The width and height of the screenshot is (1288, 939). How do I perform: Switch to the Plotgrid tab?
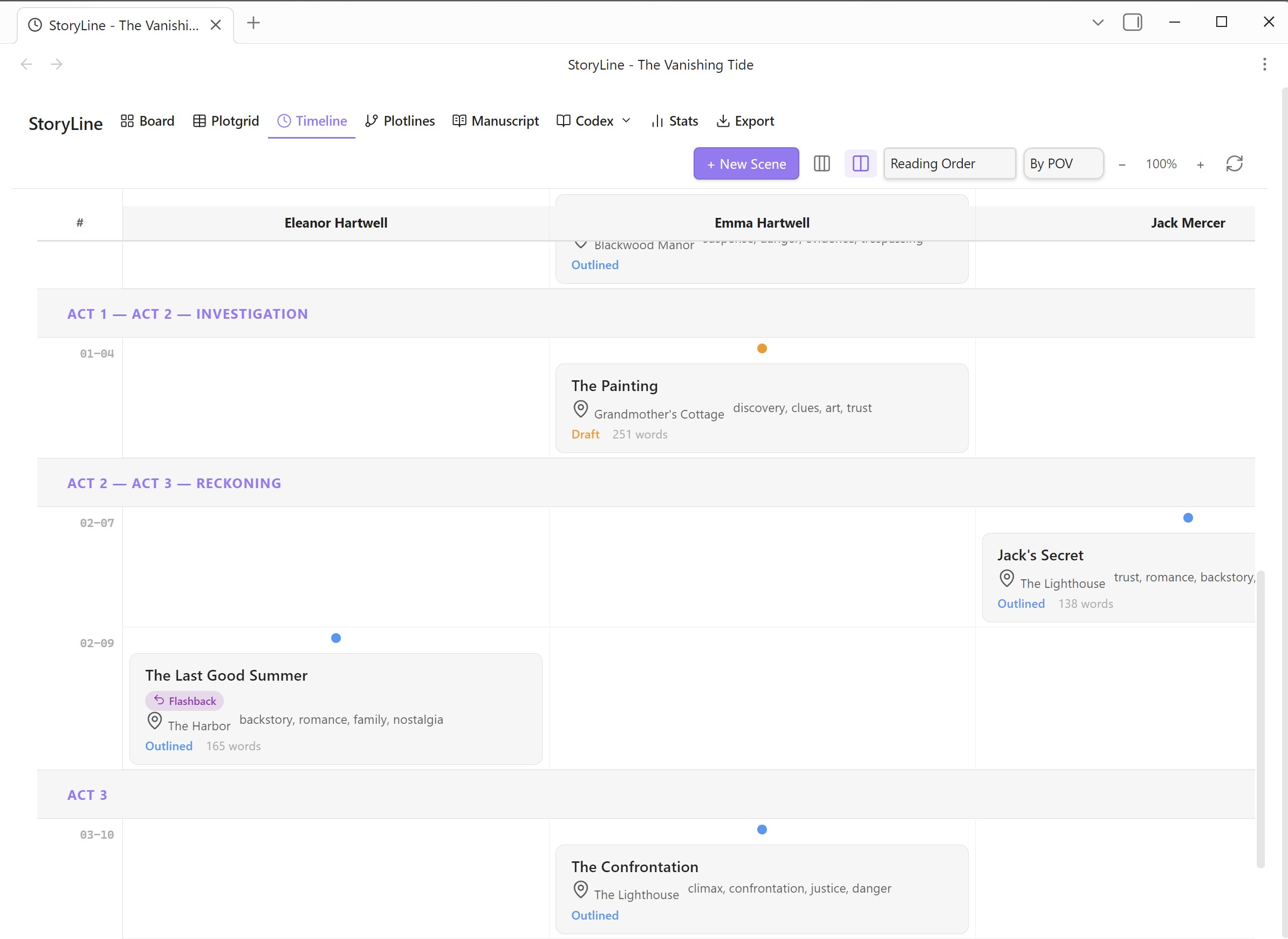pyautogui.click(x=226, y=121)
